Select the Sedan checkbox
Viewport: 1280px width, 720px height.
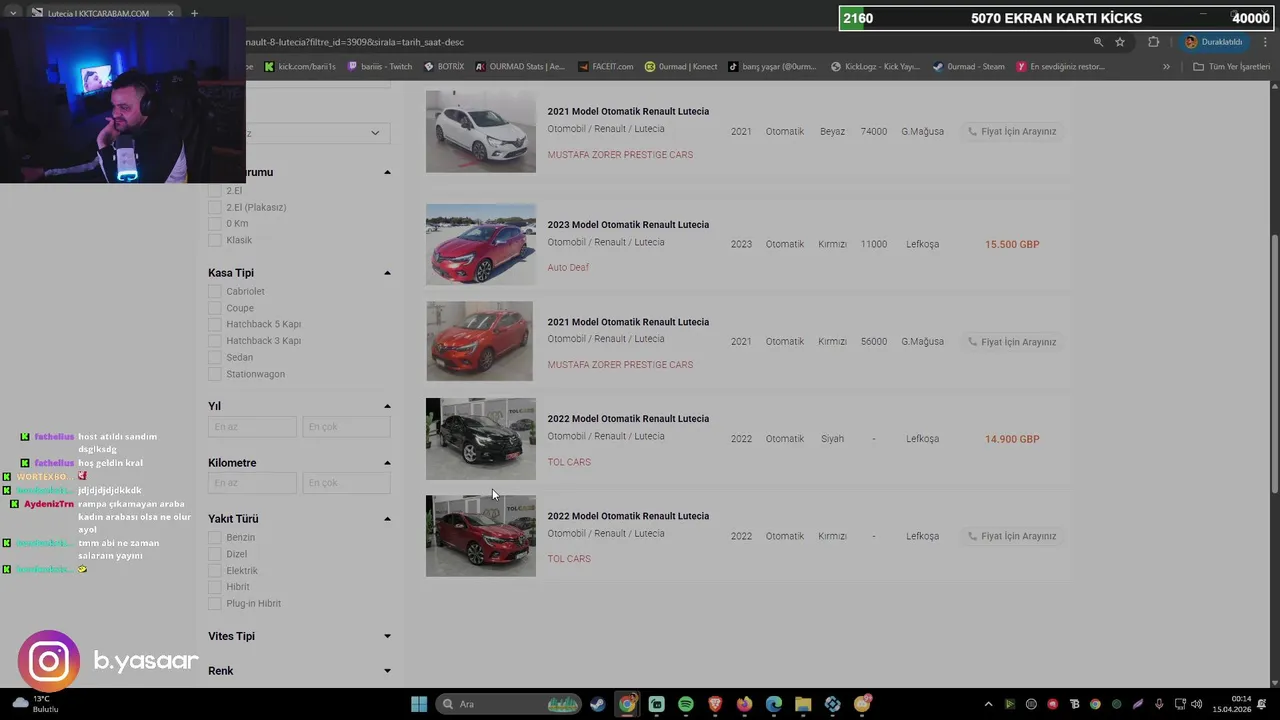coord(214,357)
